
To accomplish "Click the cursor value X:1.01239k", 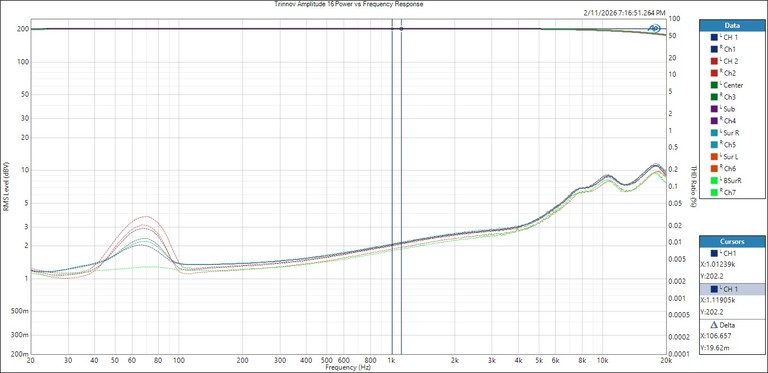I will tap(718, 264).
